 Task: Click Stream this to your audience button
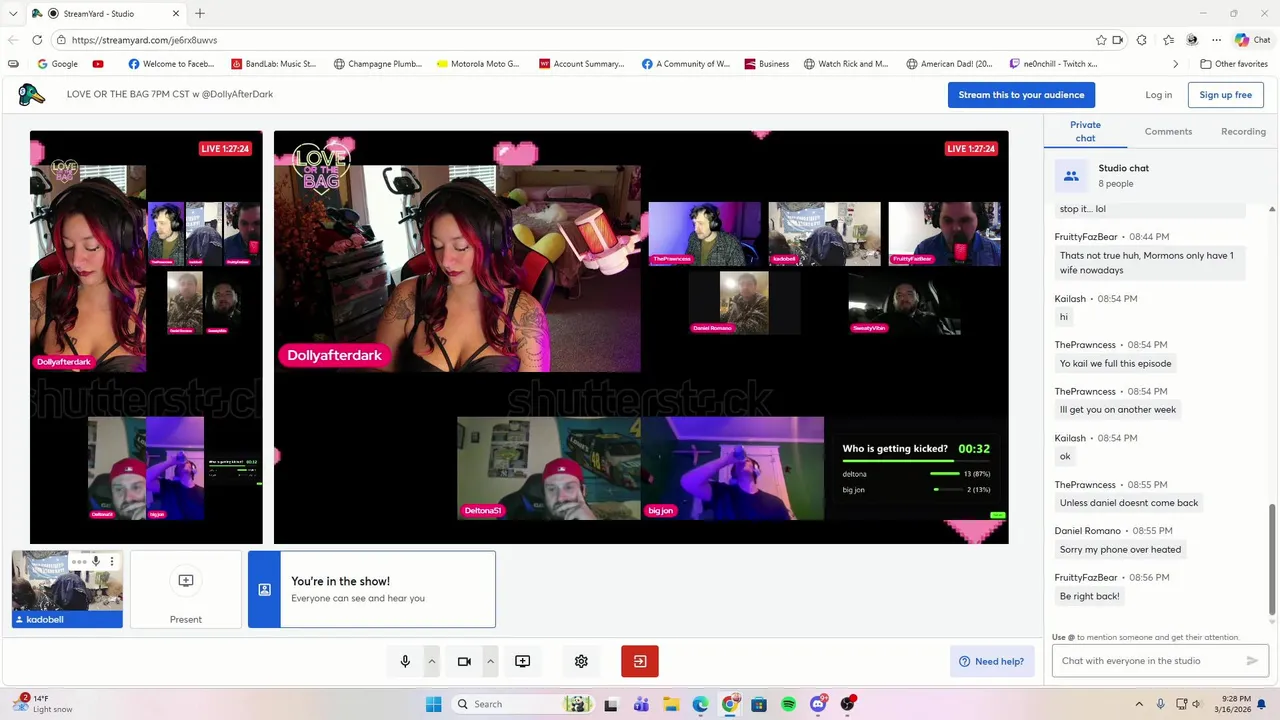tap(1021, 95)
